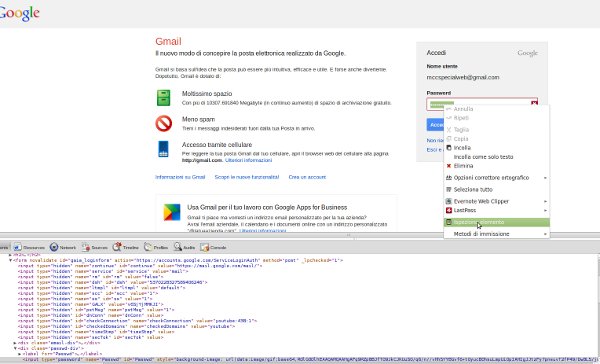Click the Google logo in the header
Viewport: 600px width, 364px height.
20,14
